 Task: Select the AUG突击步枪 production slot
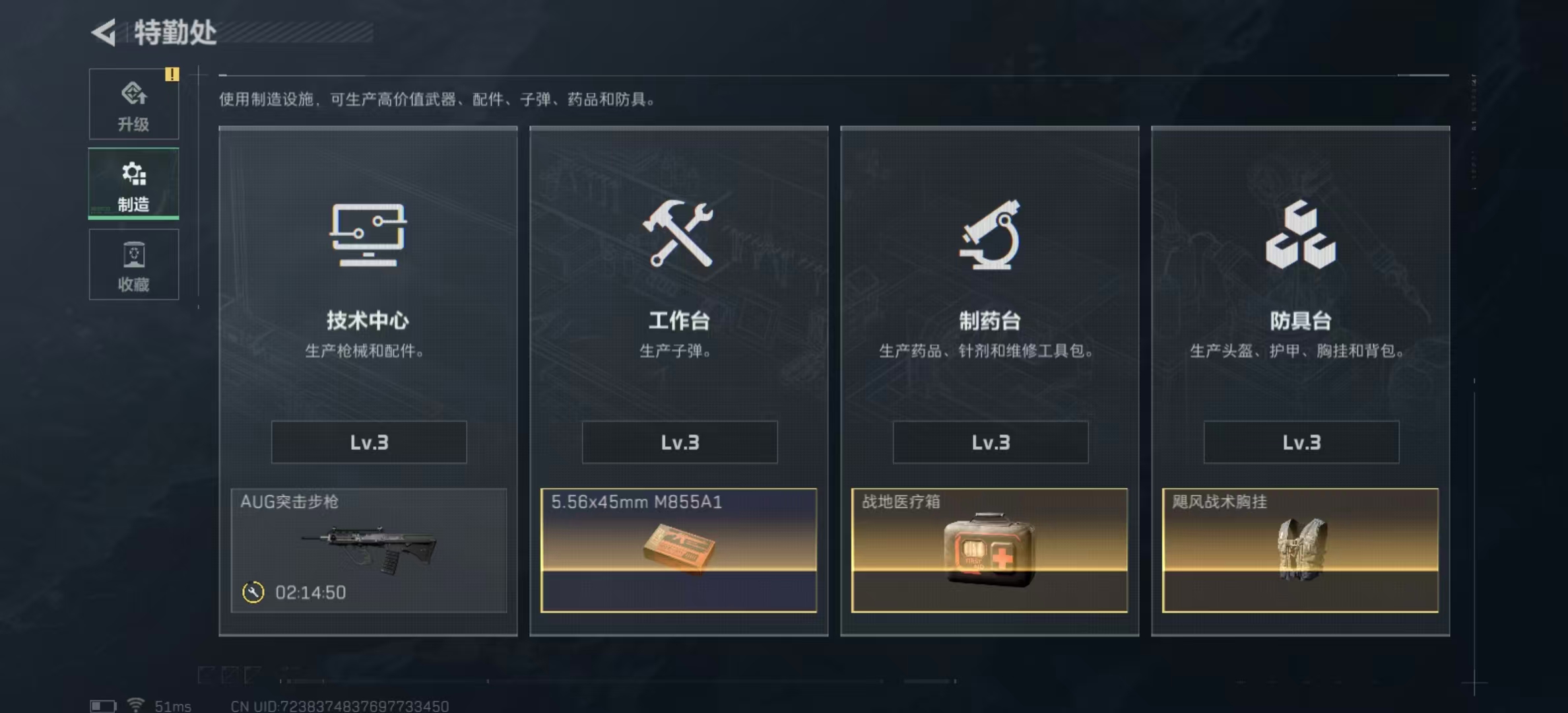pos(369,551)
